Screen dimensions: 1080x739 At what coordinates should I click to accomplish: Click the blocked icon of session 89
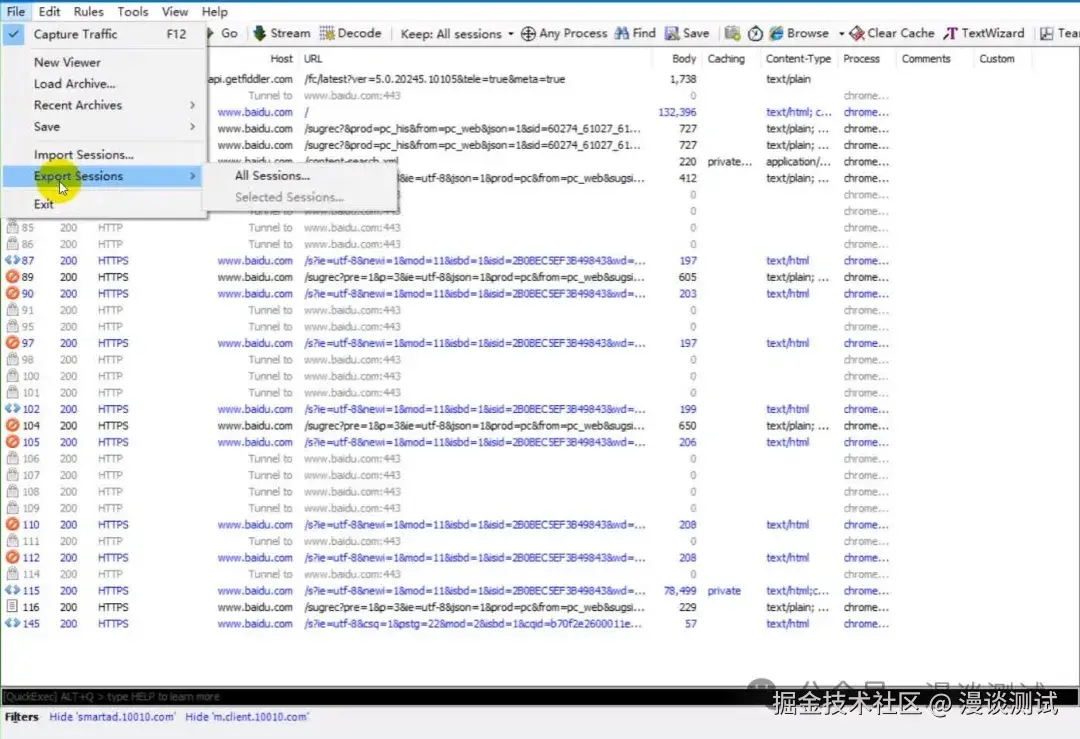[12, 277]
